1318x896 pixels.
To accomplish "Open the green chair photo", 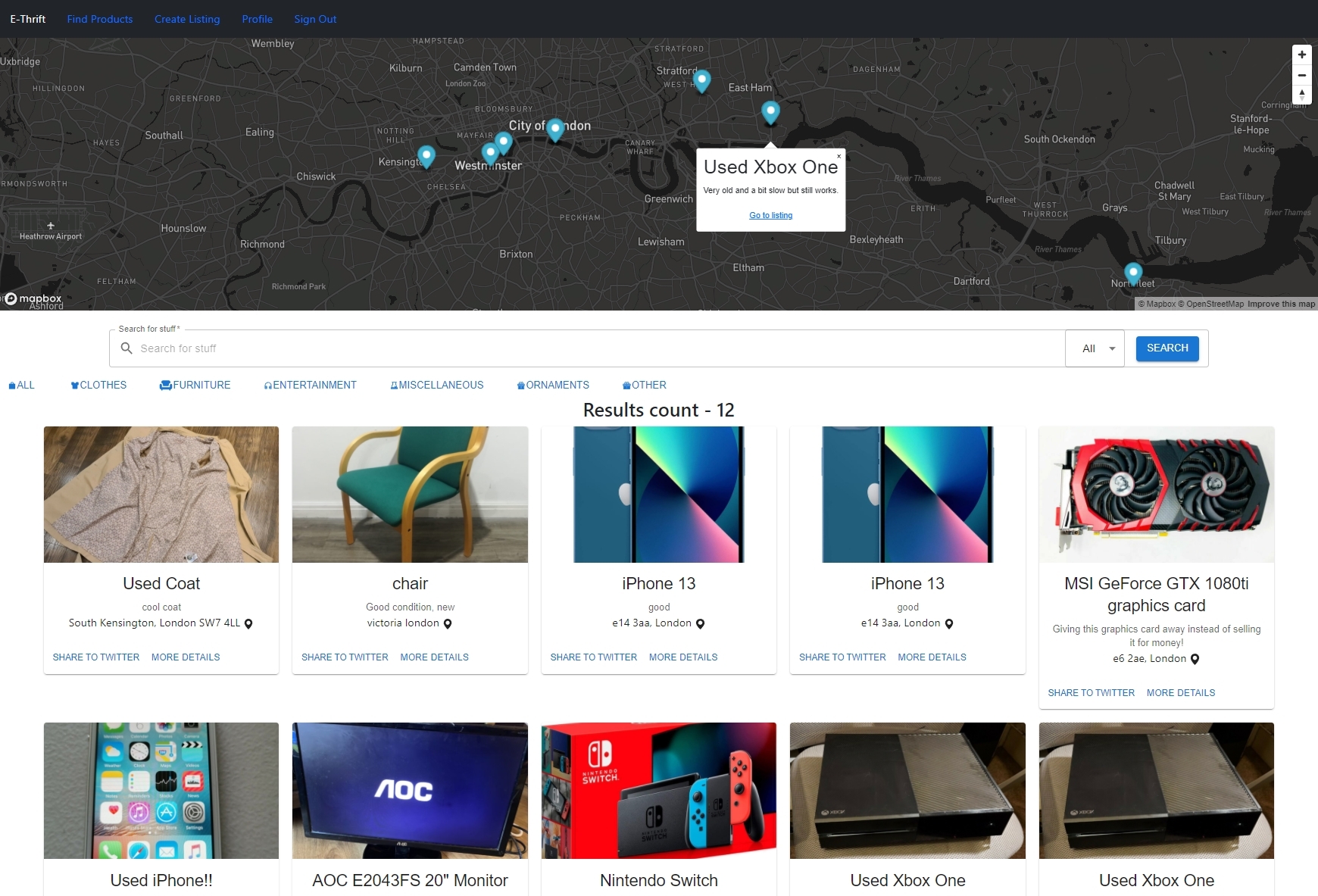I will click(x=410, y=495).
